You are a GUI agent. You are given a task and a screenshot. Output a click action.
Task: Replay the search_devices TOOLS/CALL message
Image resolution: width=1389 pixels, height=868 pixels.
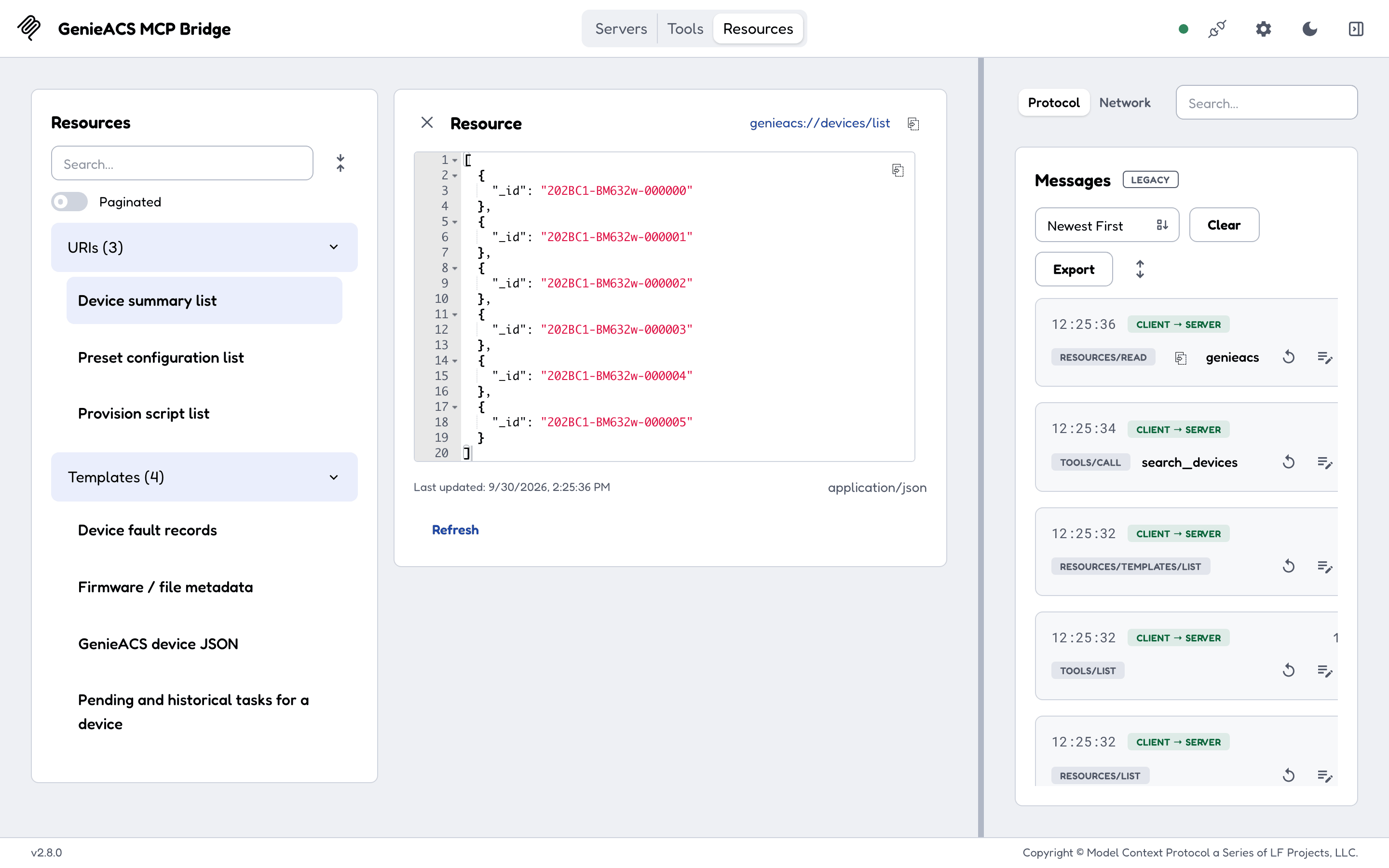(1289, 462)
